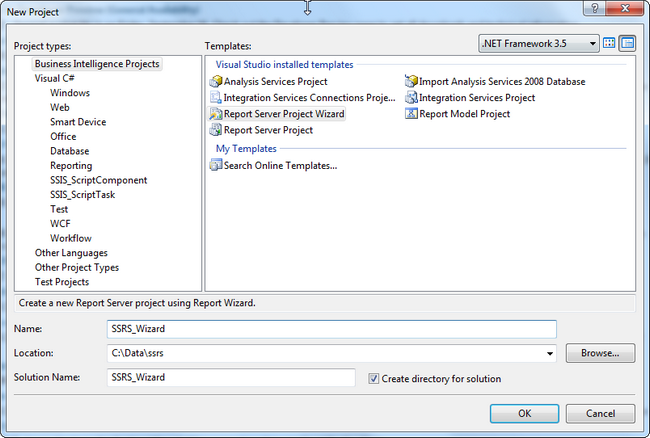This screenshot has width=650, height=438.
Task: Select Report Server Project Wizard text
Action: (x=284, y=114)
